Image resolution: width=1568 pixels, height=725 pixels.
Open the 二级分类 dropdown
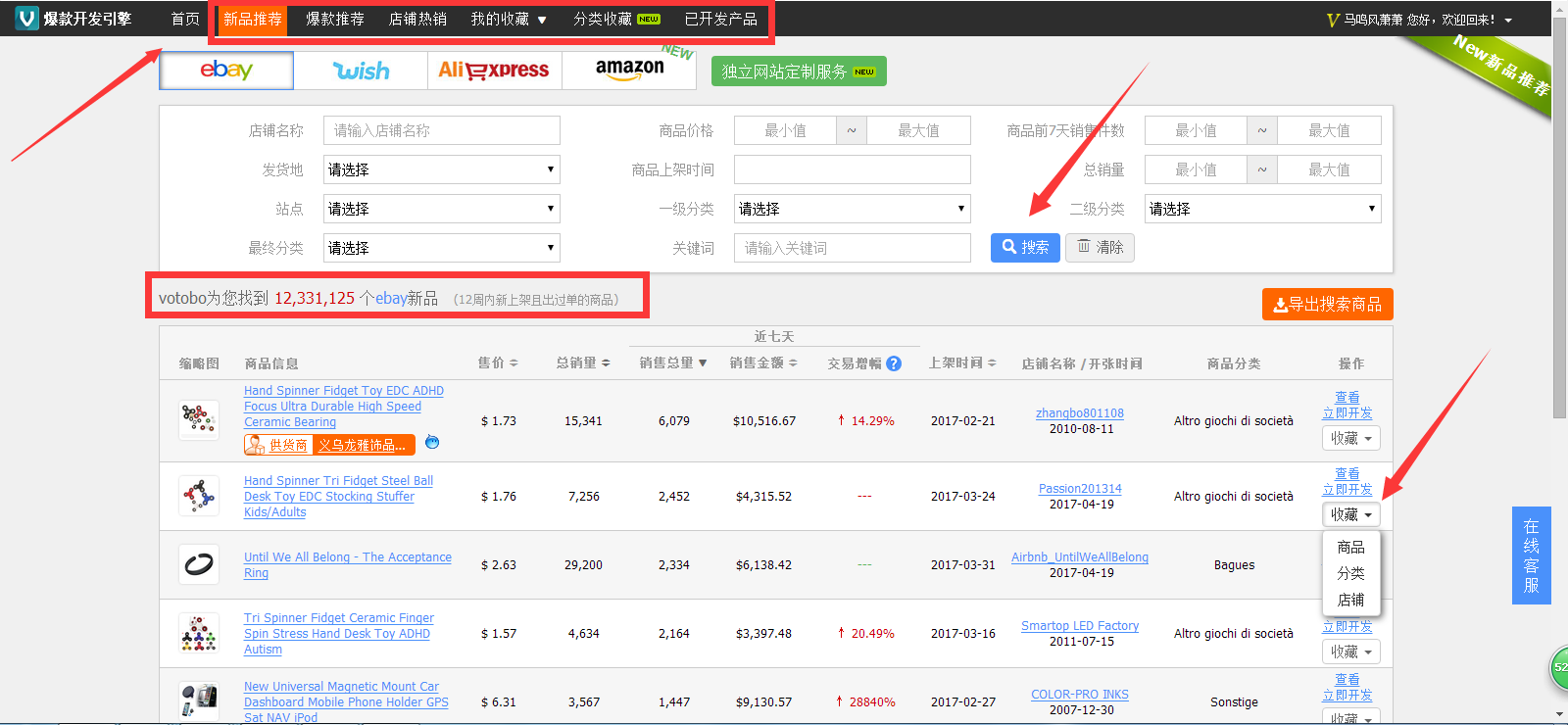pyautogui.click(x=1263, y=209)
